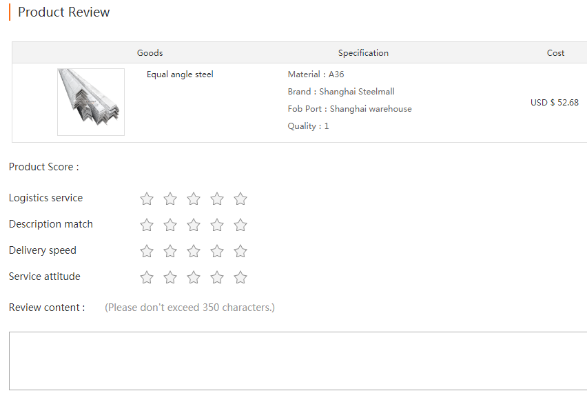Give Logistics service three stars

pos(194,199)
